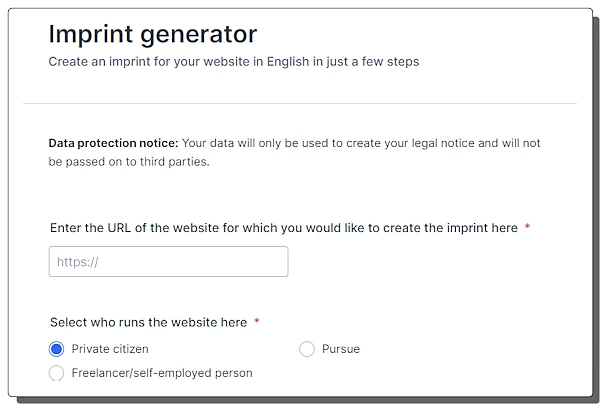Image resolution: width=600 pixels, height=404 pixels.
Task: Click the horizontal divider below the subtitle
Action: [x=300, y=103]
